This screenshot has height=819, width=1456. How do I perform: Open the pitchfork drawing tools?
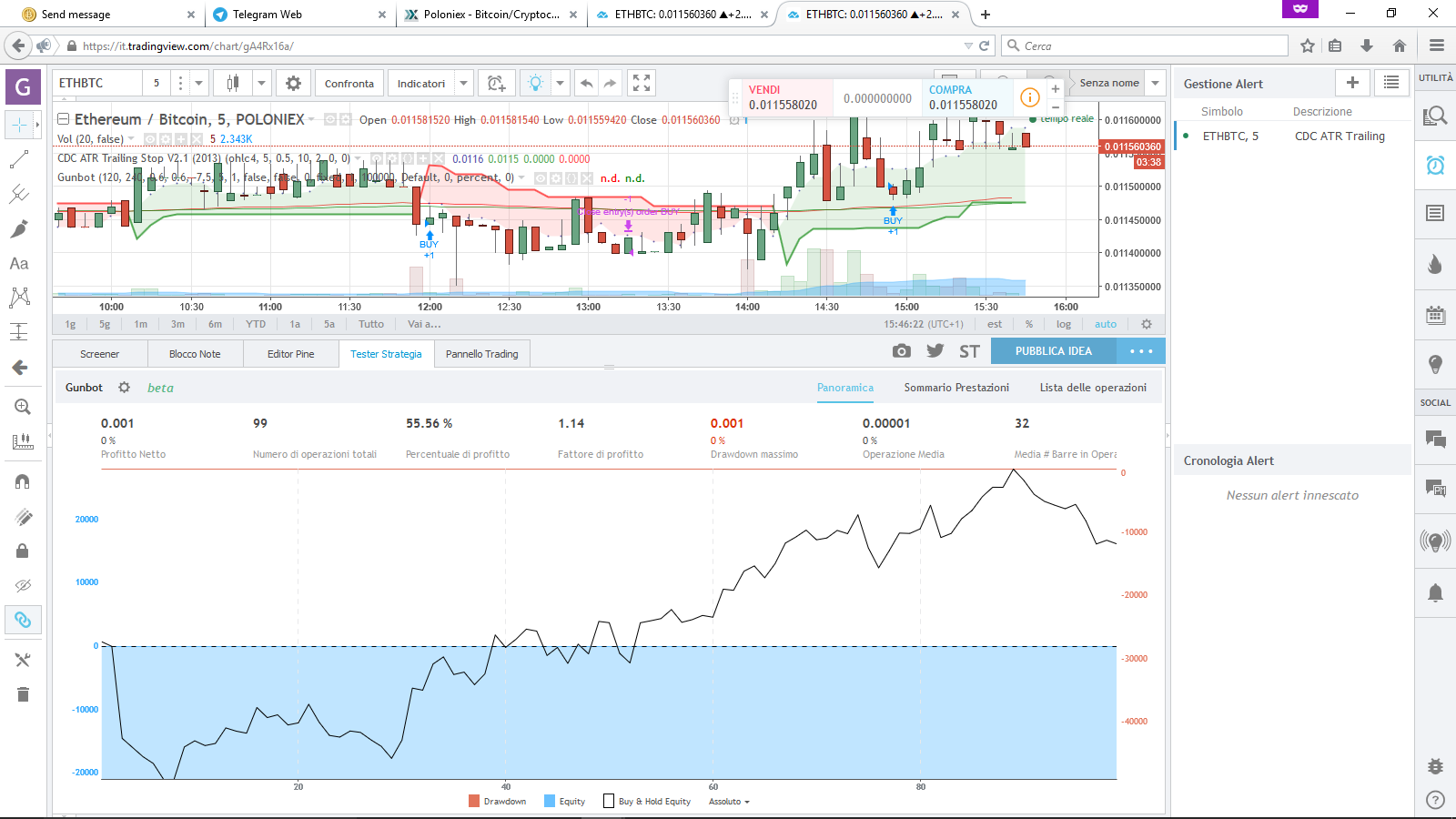click(19, 194)
